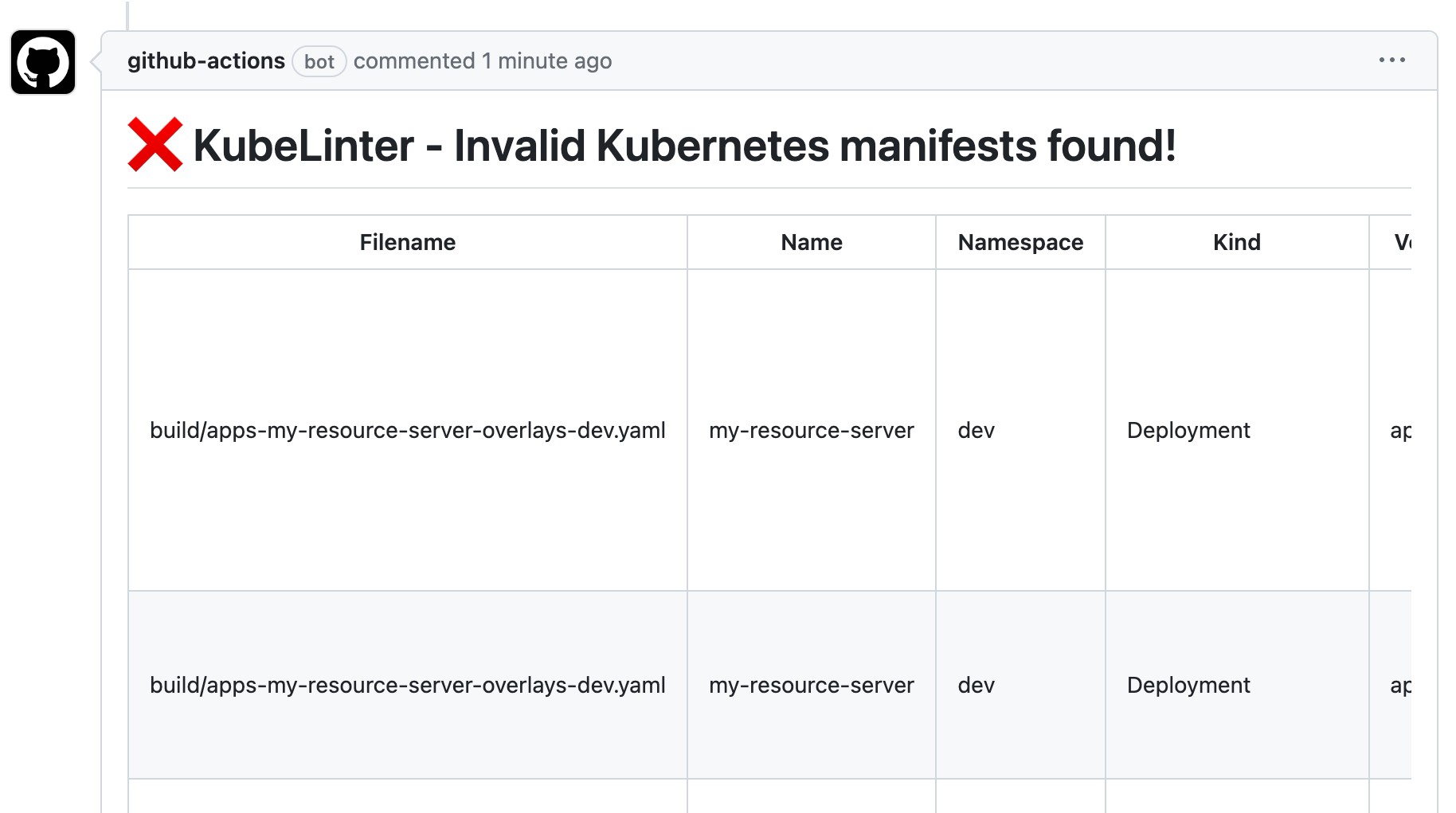
Task: Select first row's my-resource-server name cell
Action: (811, 430)
